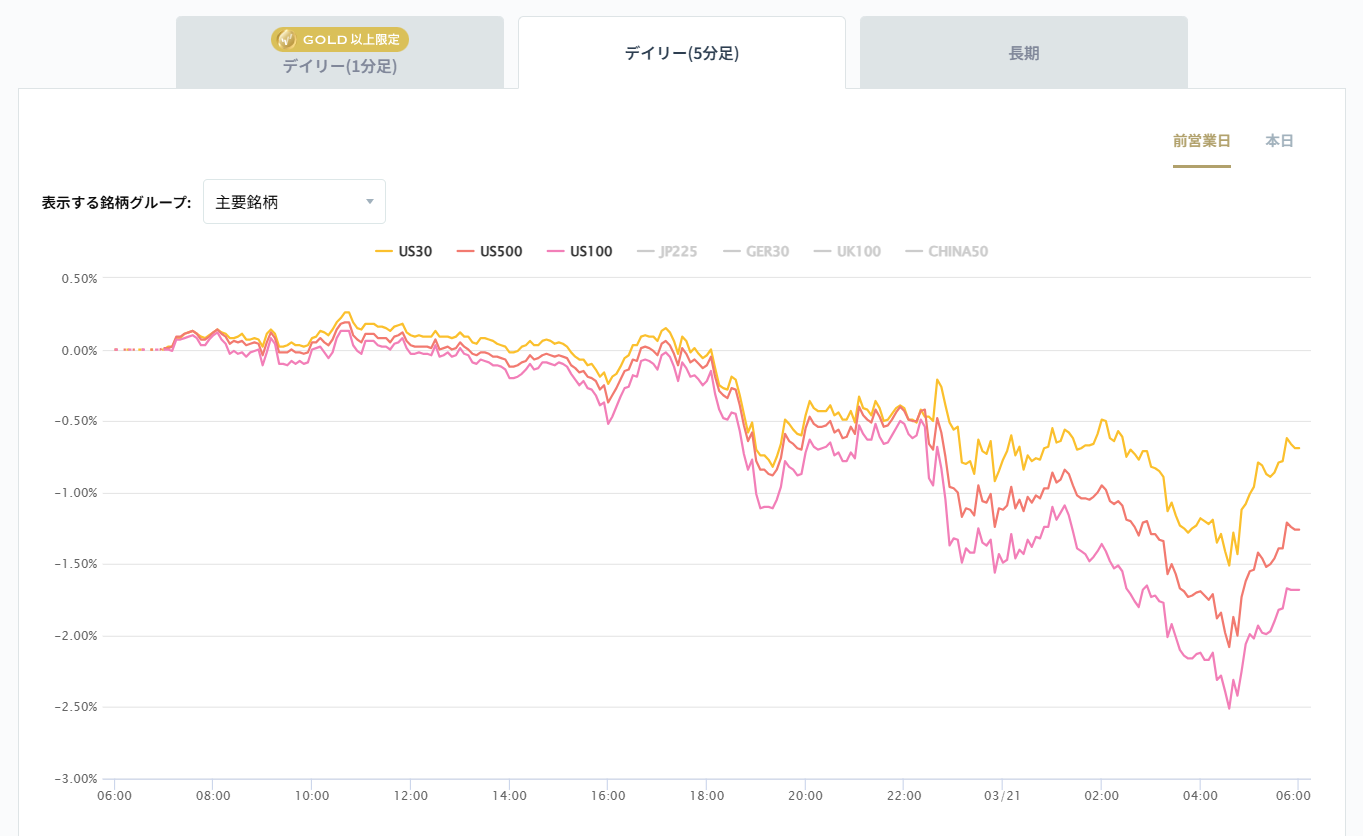Image resolution: width=1363 pixels, height=836 pixels.
Task: Click the dropdown arrow beside 主要銘柄
Action: pyautogui.click(x=370, y=202)
